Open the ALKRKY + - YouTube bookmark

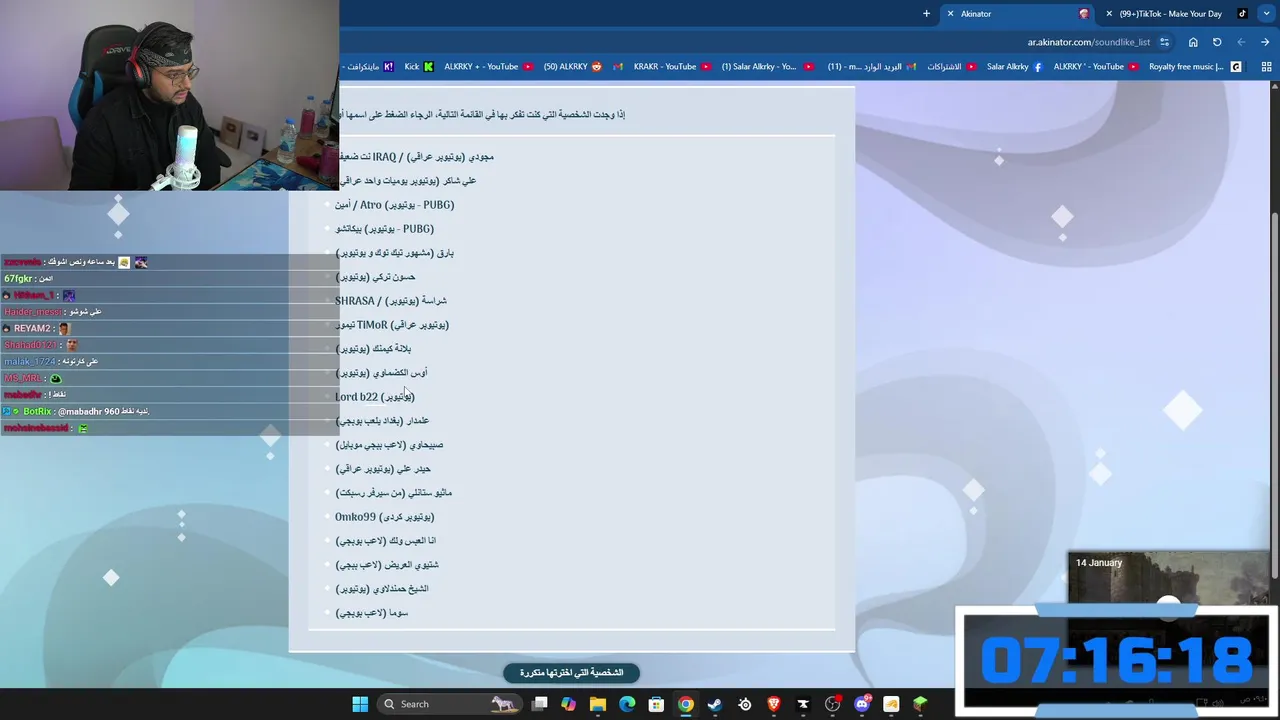coord(487,67)
